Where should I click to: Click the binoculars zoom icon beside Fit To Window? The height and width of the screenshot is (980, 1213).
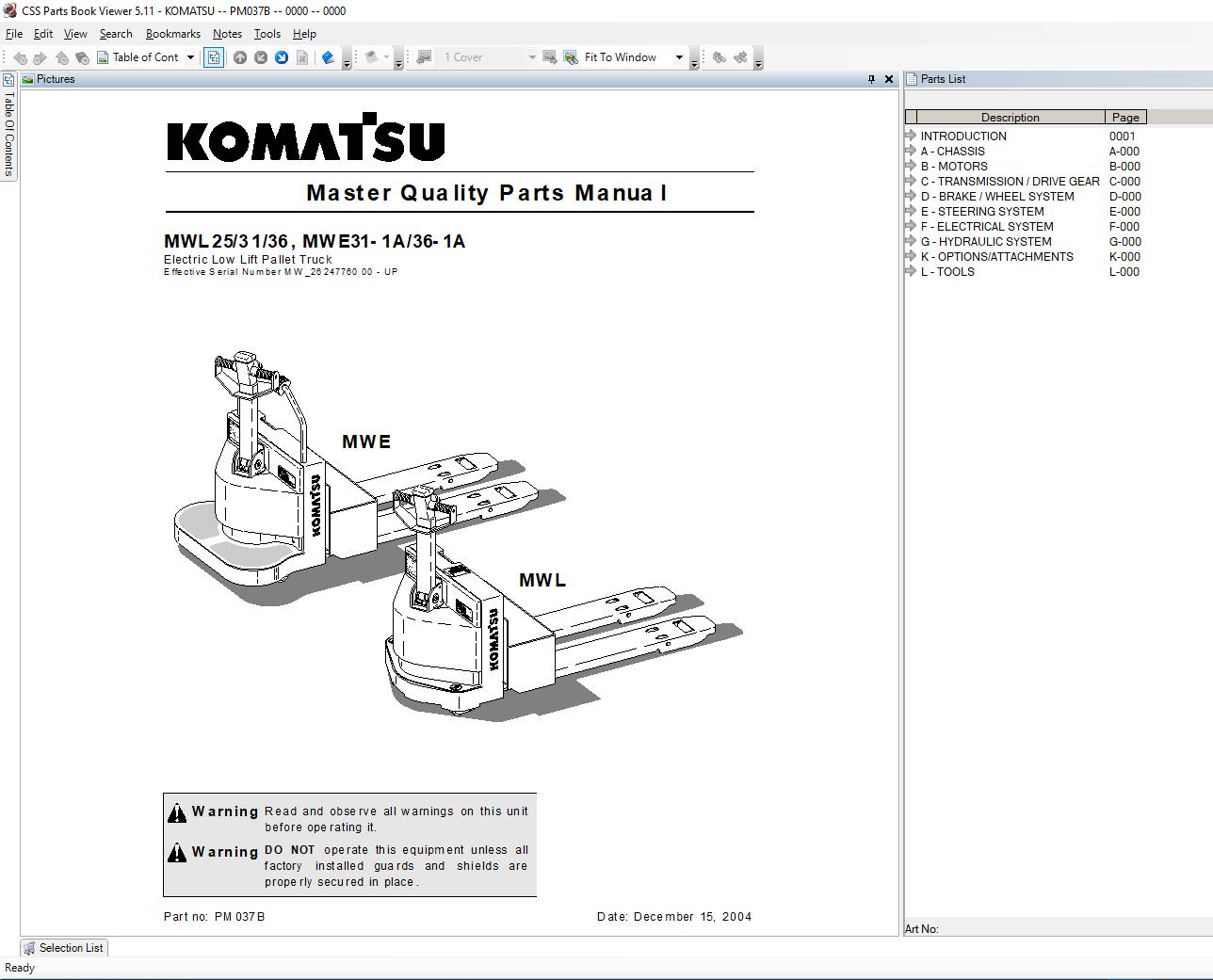(x=571, y=57)
